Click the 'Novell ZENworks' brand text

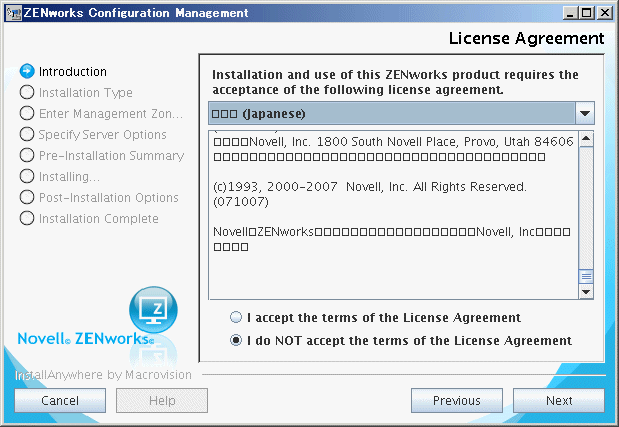pyautogui.click(x=86, y=339)
